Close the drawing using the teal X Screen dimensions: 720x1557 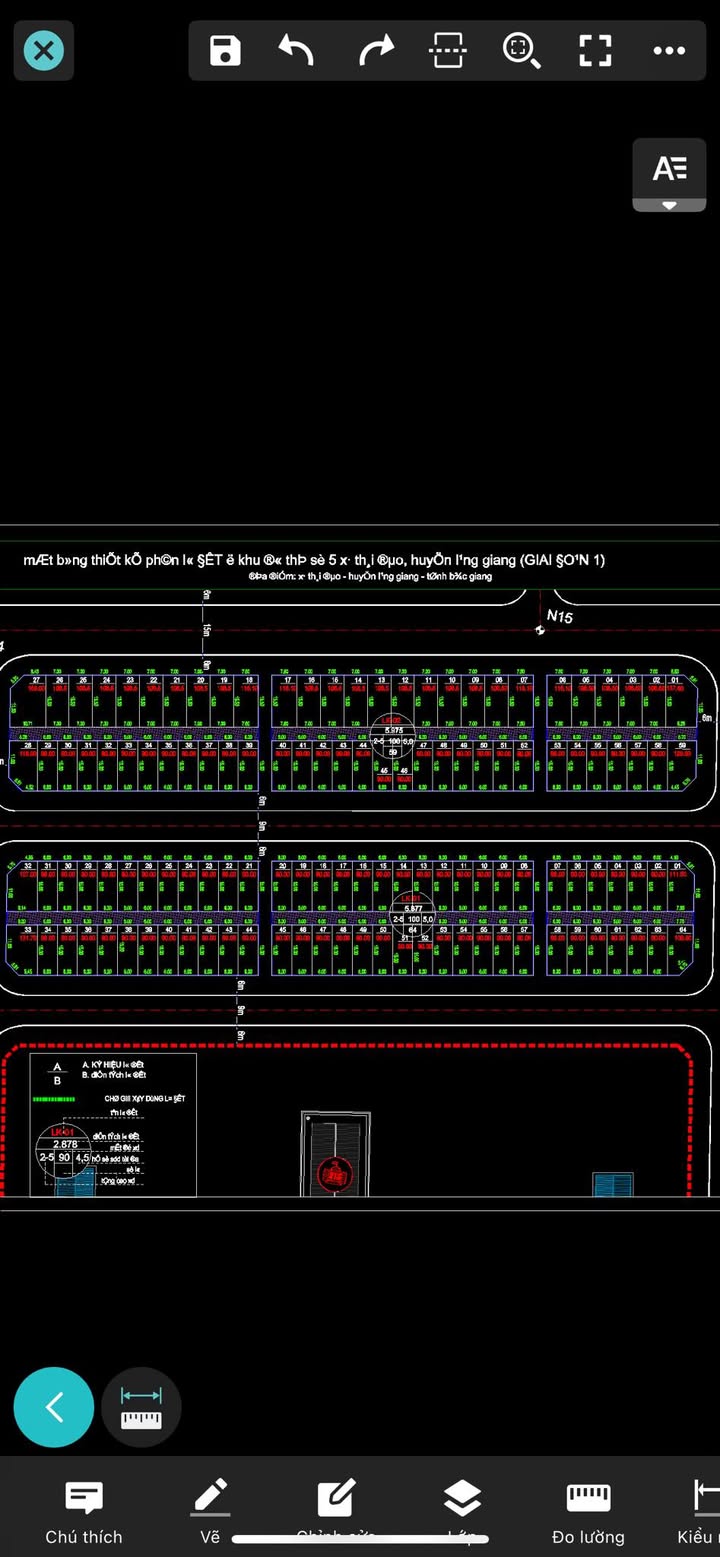click(44, 50)
